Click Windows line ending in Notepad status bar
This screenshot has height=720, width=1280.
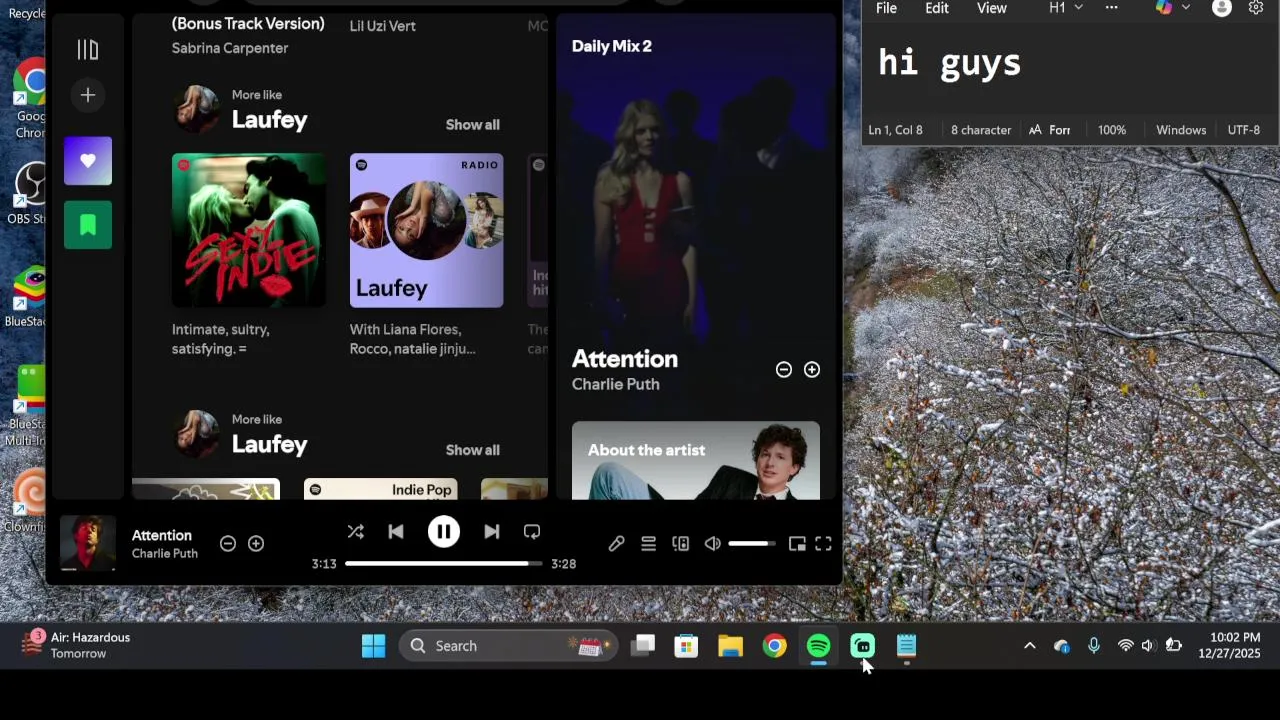click(x=1181, y=130)
